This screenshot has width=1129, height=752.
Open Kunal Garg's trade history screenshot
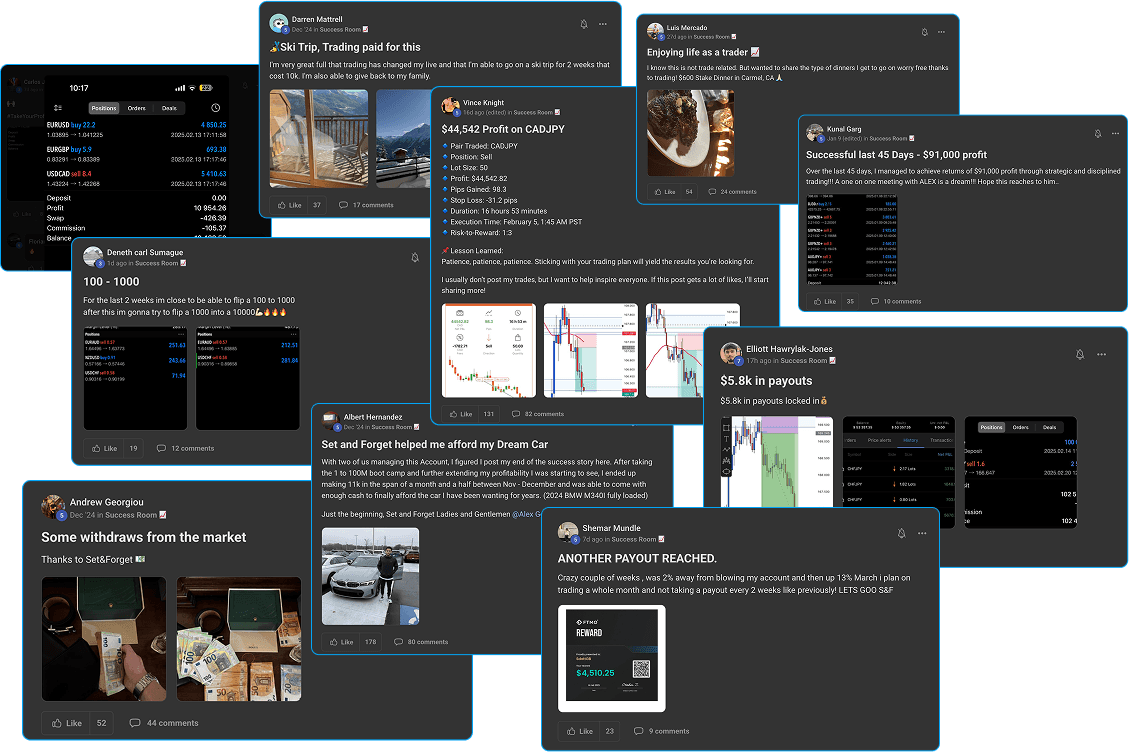[852, 239]
